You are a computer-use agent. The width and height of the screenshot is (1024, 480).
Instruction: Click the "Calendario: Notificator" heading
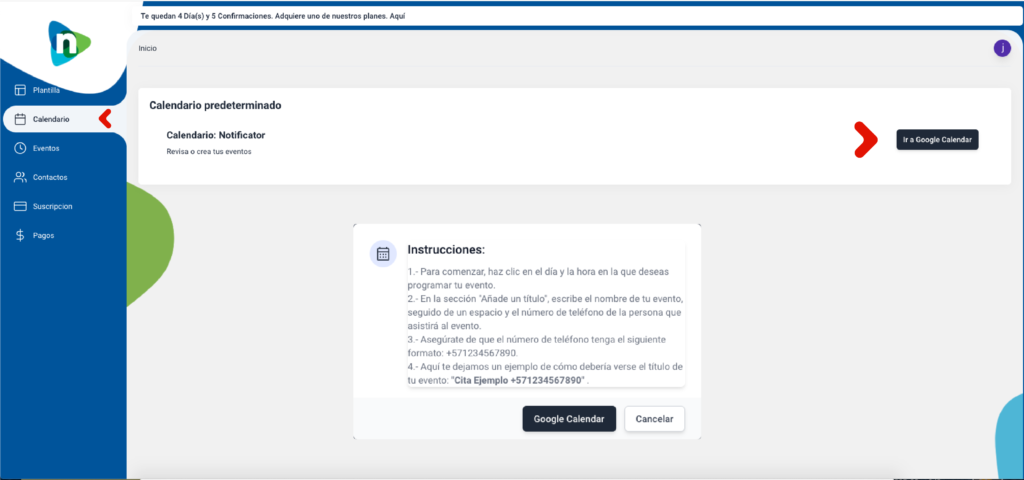215,135
